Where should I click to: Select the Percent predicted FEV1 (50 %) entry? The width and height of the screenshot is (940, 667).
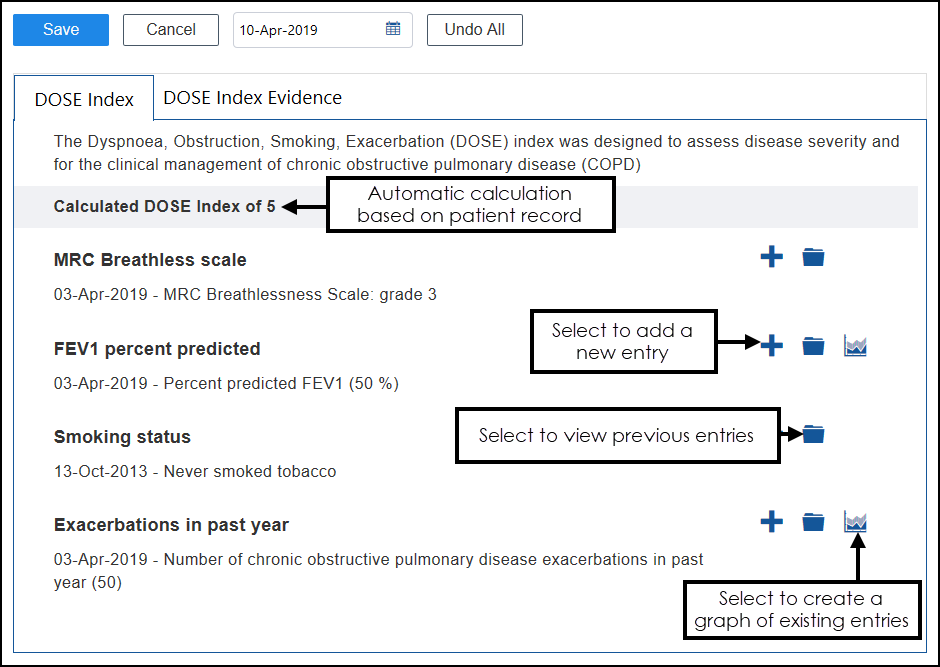point(226,383)
